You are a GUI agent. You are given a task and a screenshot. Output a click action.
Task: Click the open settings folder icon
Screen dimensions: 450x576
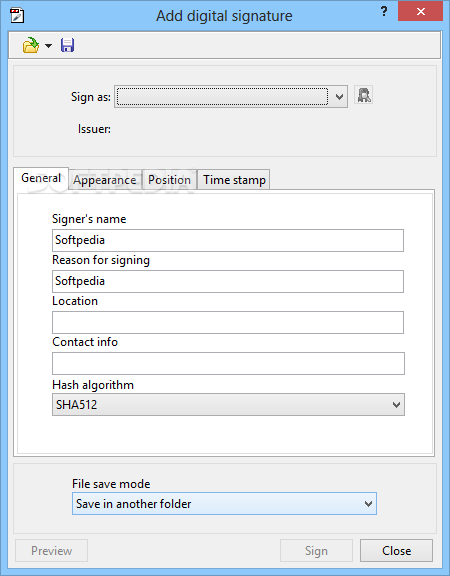[31, 46]
